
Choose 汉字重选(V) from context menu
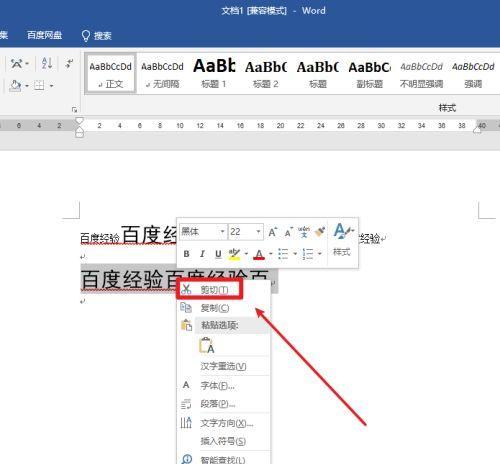[x=224, y=366]
